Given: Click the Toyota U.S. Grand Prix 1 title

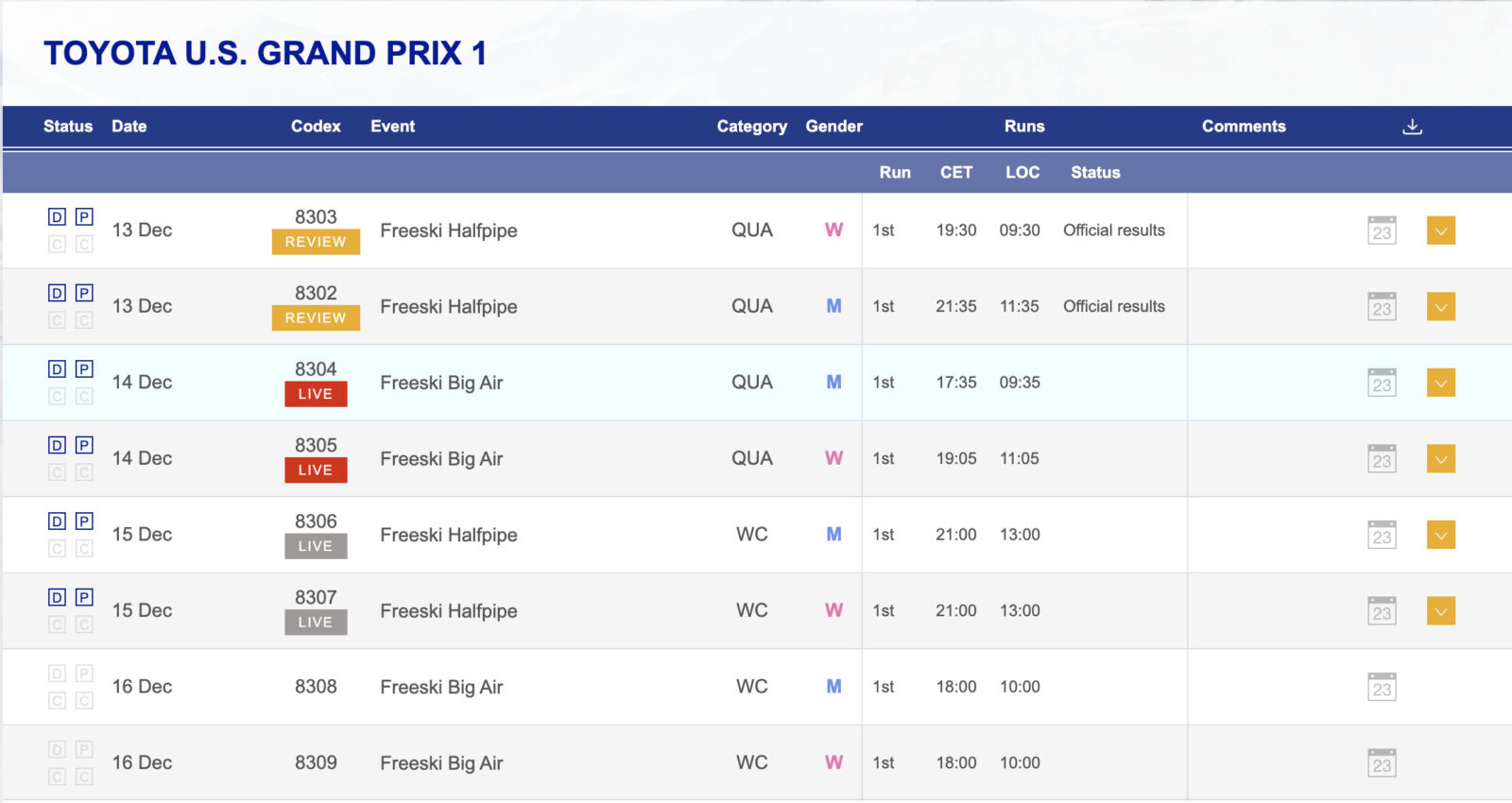Looking at the screenshot, I should [x=266, y=54].
